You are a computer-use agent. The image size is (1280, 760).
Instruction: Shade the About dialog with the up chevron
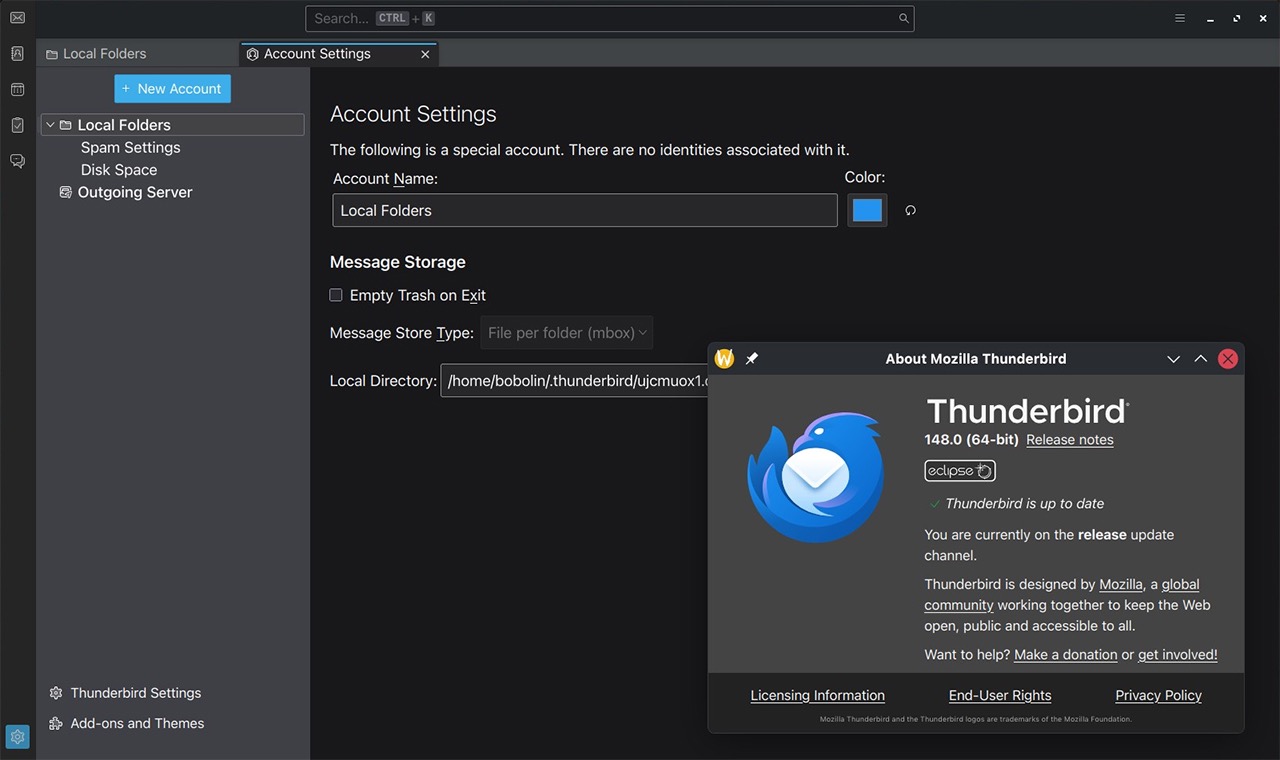click(x=1201, y=358)
